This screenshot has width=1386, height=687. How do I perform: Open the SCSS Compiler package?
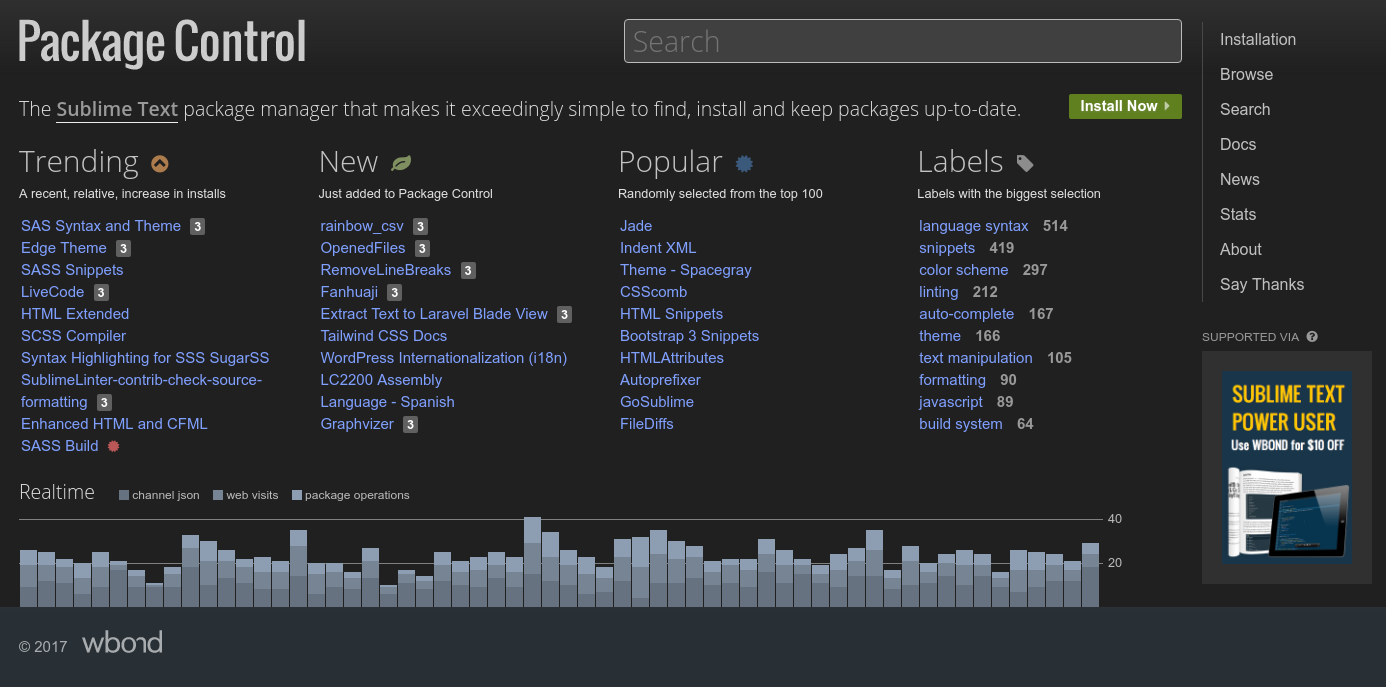(x=74, y=336)
